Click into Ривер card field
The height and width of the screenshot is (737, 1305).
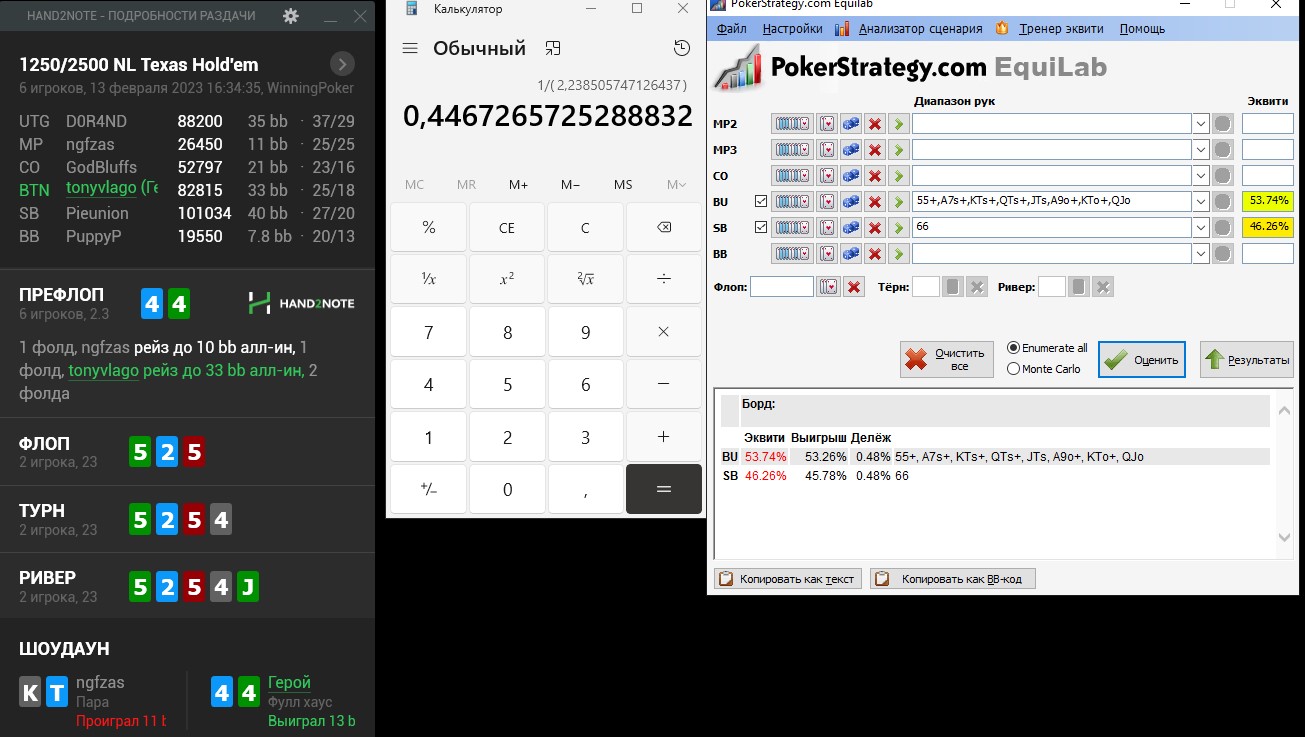(1051, 287)
